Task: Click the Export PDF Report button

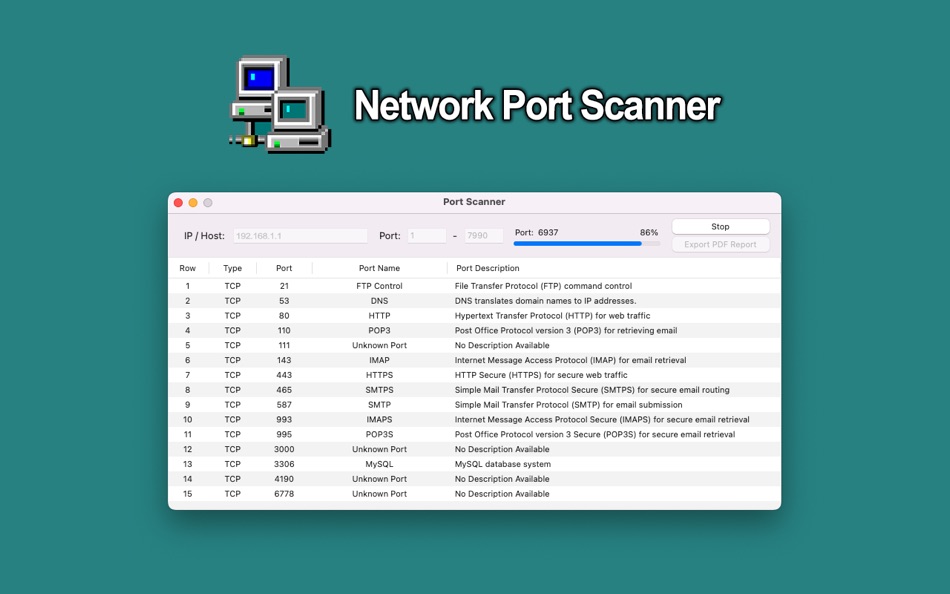Action: 720,243
